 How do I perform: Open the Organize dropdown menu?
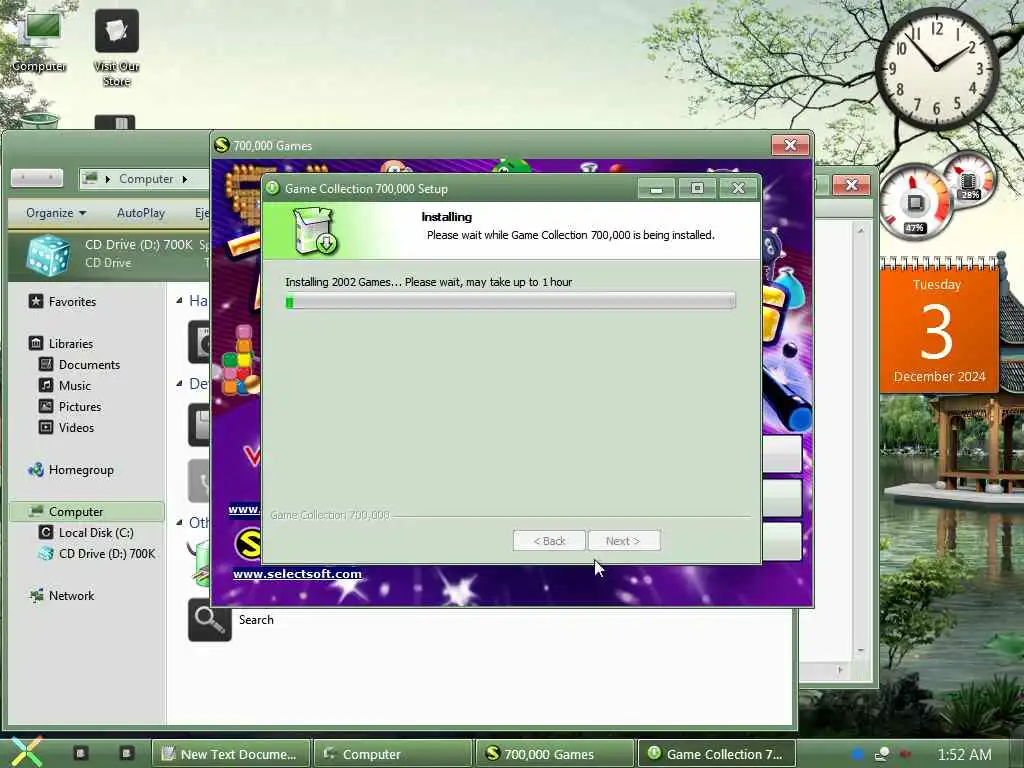pyautogui.click(x=56, y=213)
